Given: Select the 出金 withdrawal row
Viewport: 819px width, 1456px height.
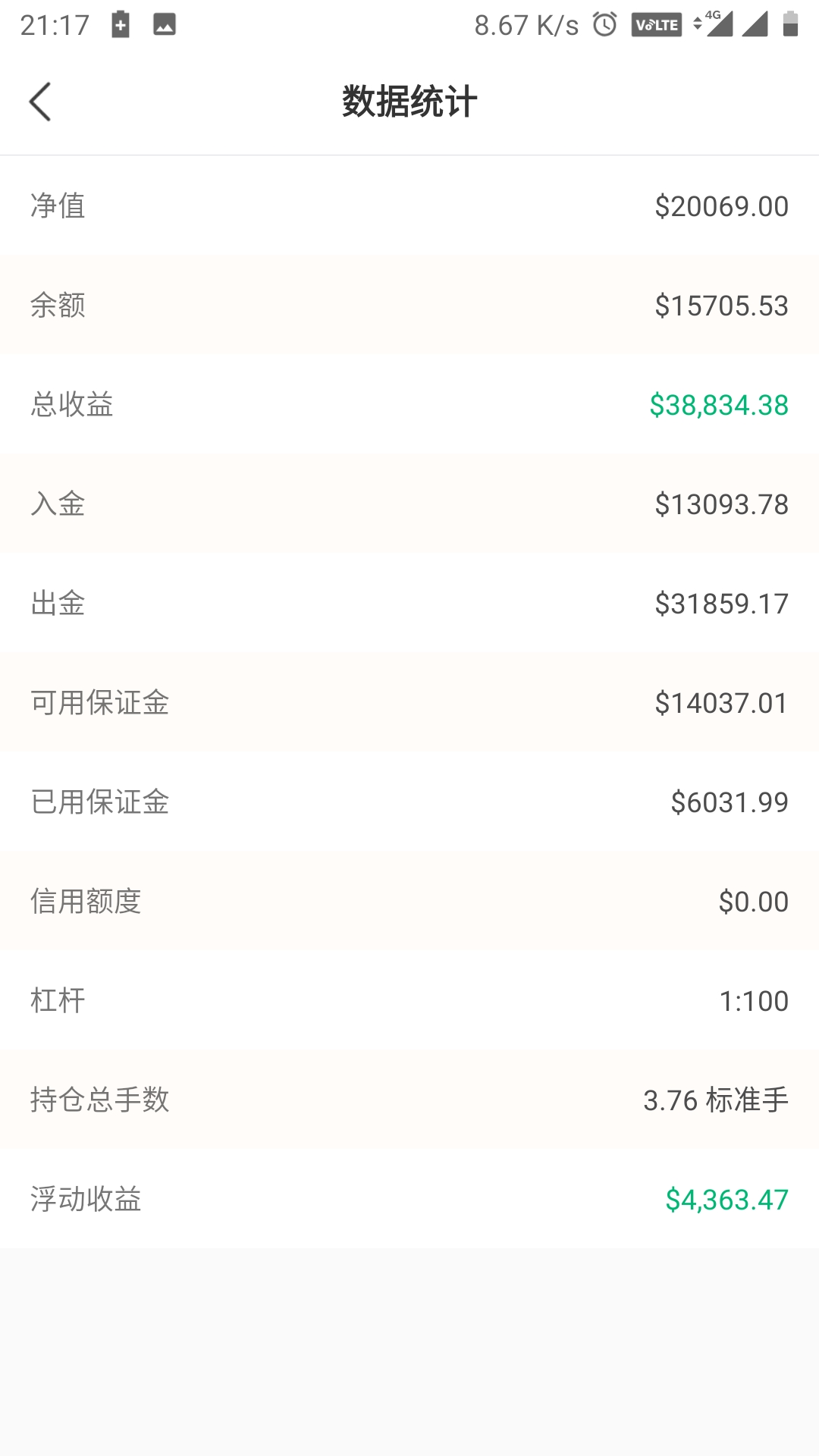Looking at the screenshot, I should coord(409,603).
